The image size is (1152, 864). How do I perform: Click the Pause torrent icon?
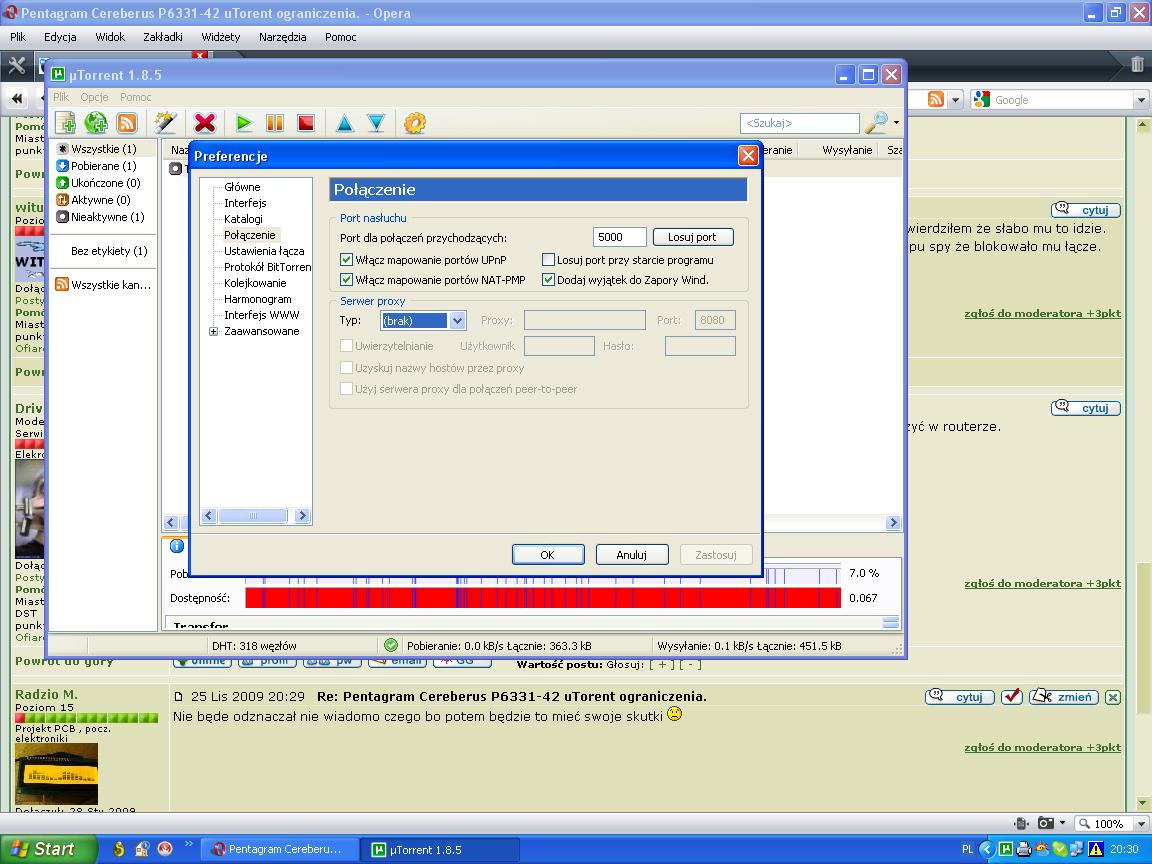pos(275,123)
